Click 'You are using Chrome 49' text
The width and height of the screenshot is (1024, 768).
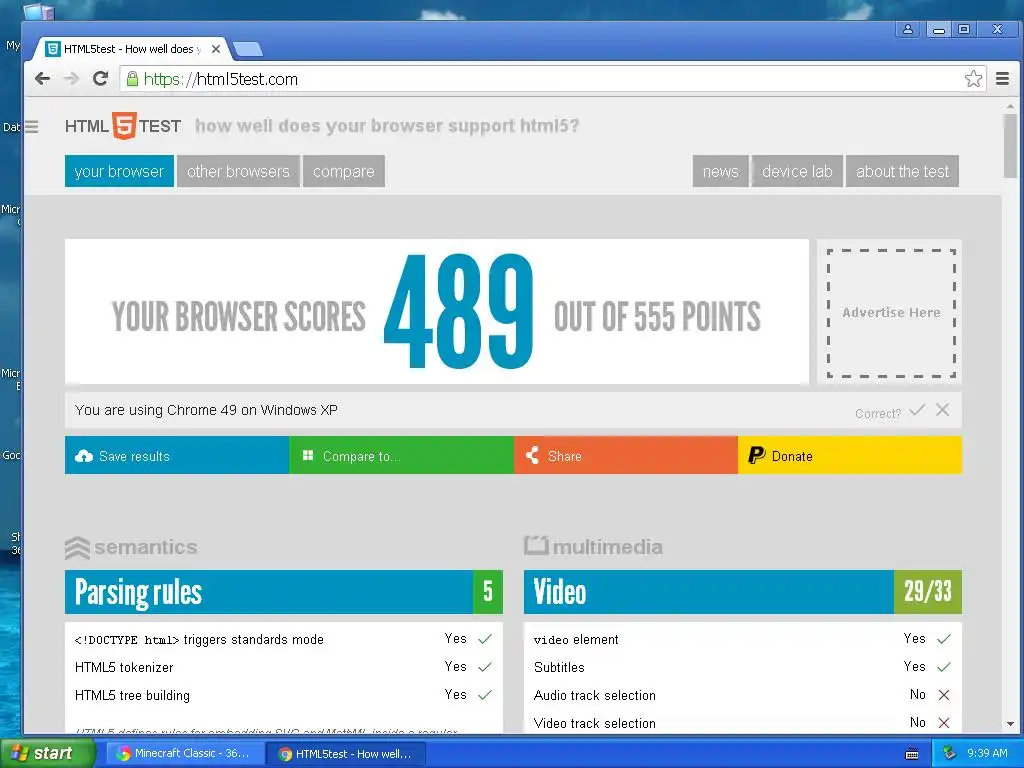206,410
